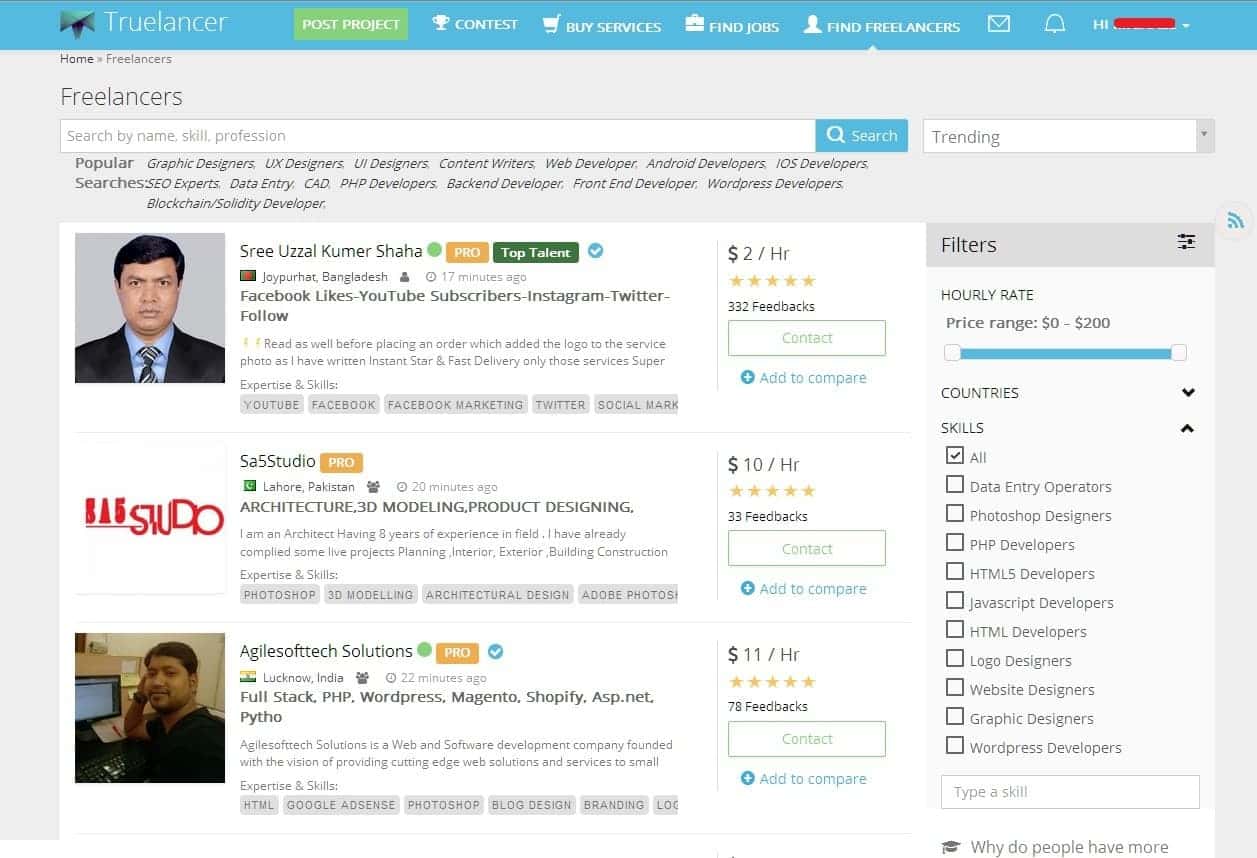The height and width of the screenshot is (858, 1257).
Task: Click the star rating for the $11 / Hr freelancer
Action: 772,682
